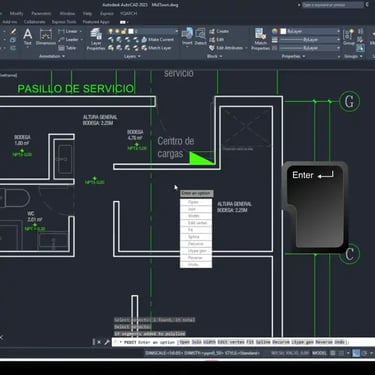Expand the ByLayer object color dropdown

pos(310,31)
